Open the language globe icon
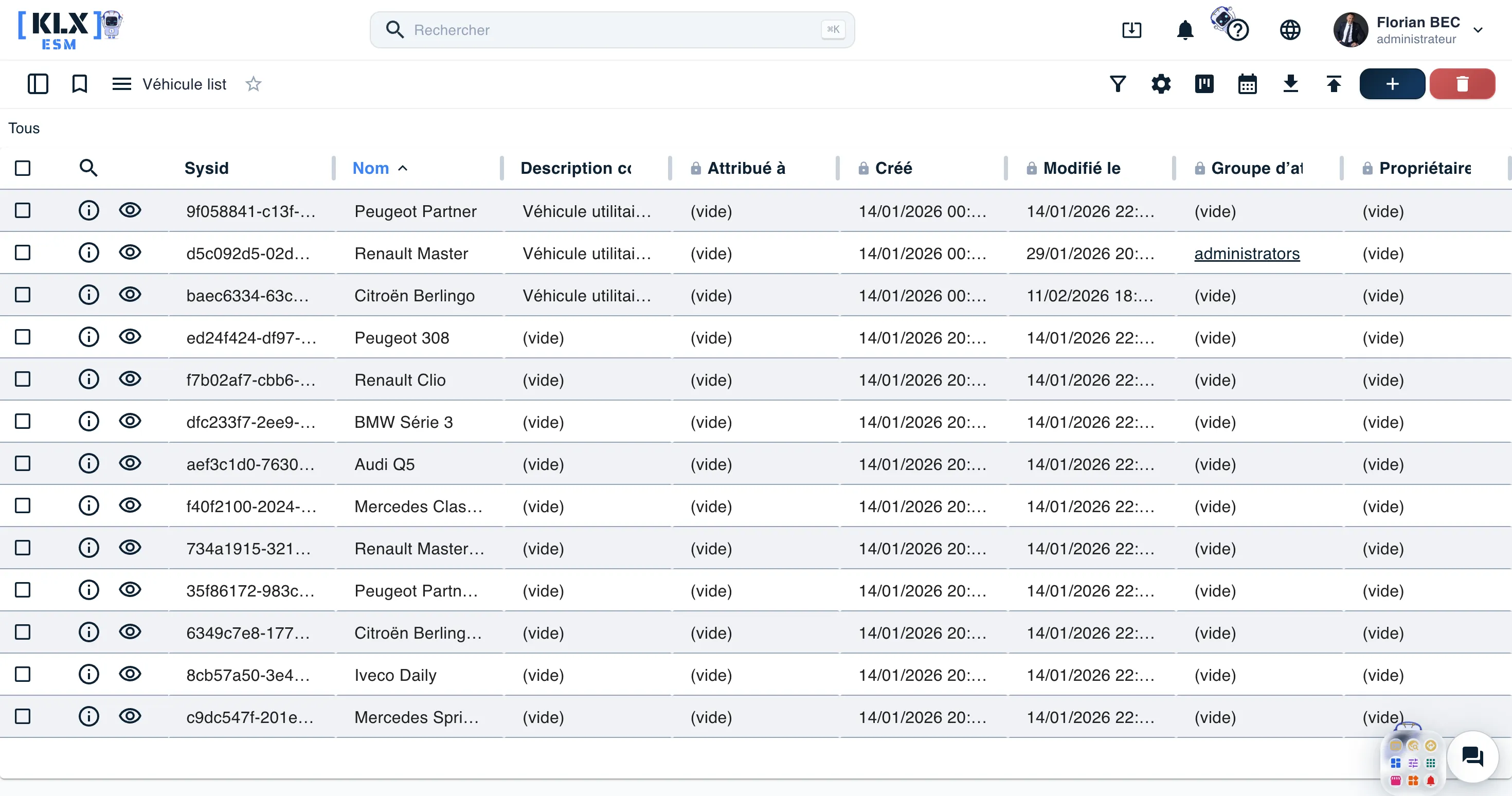 point(1289,29)
